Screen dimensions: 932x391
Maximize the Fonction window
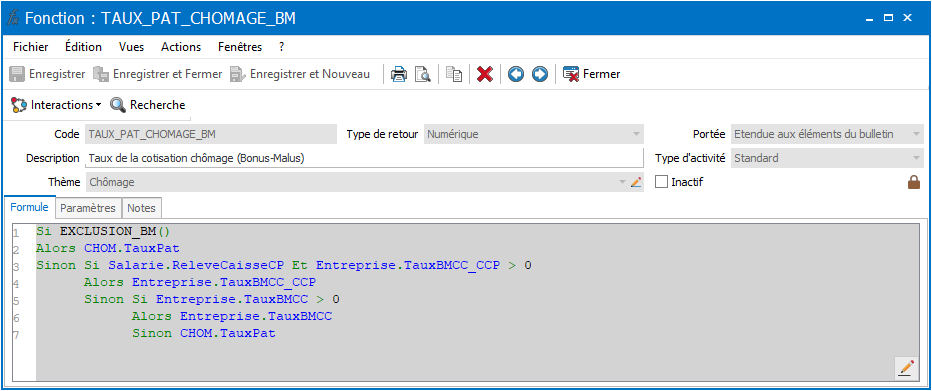889,18
